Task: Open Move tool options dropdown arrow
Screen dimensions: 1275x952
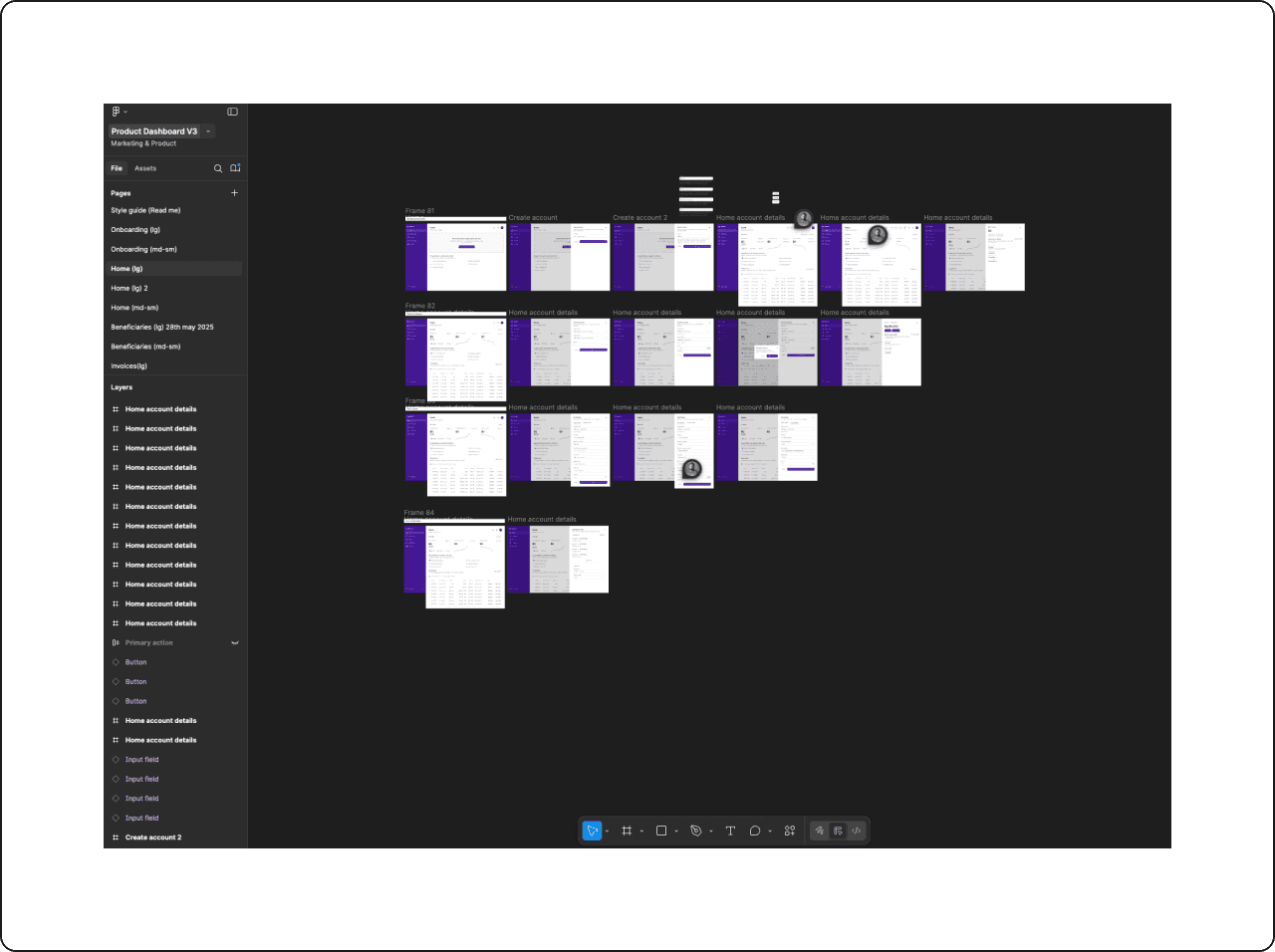Action: pos(607,832)
